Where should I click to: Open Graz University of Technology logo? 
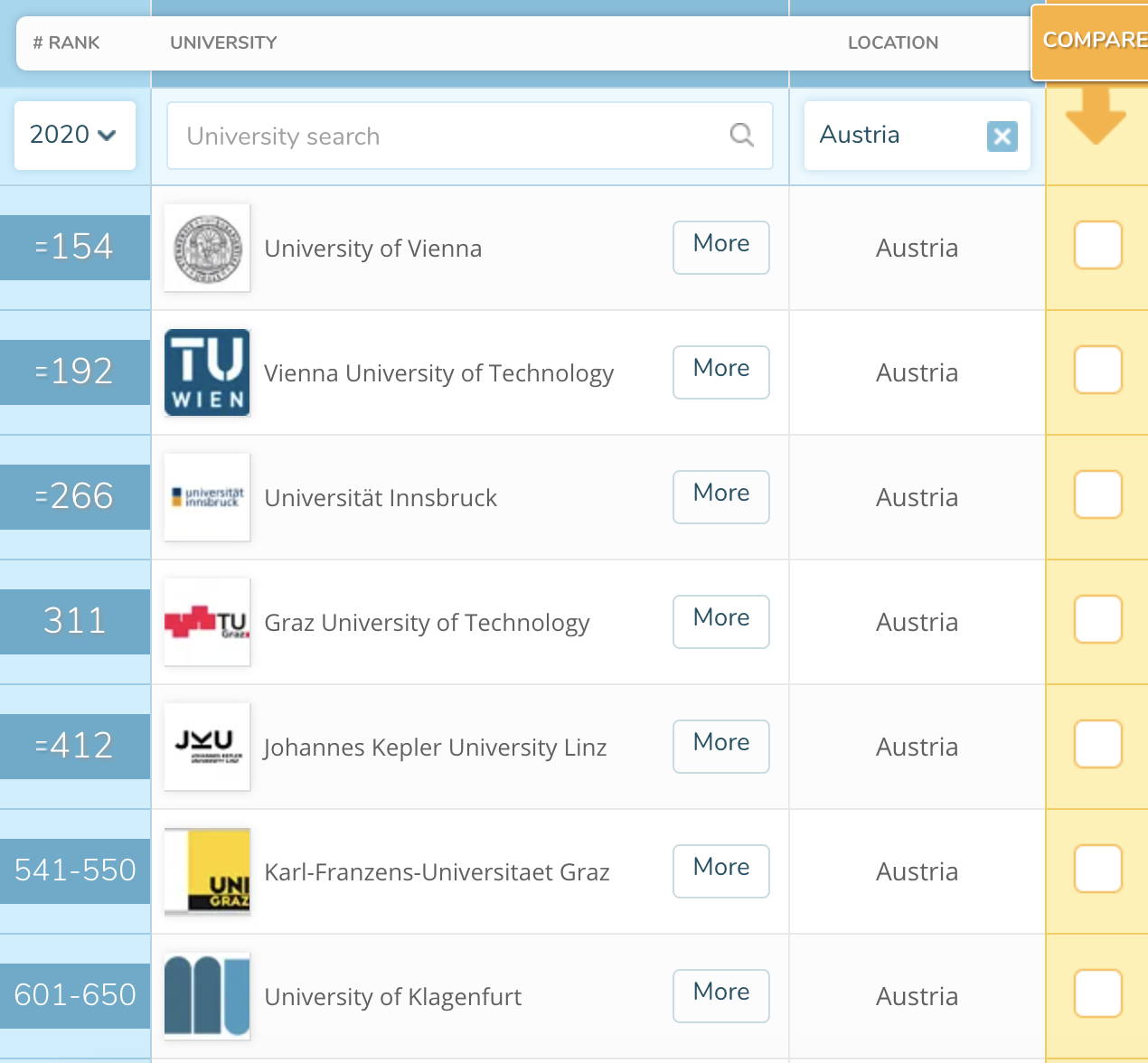[x=207, y=622]
